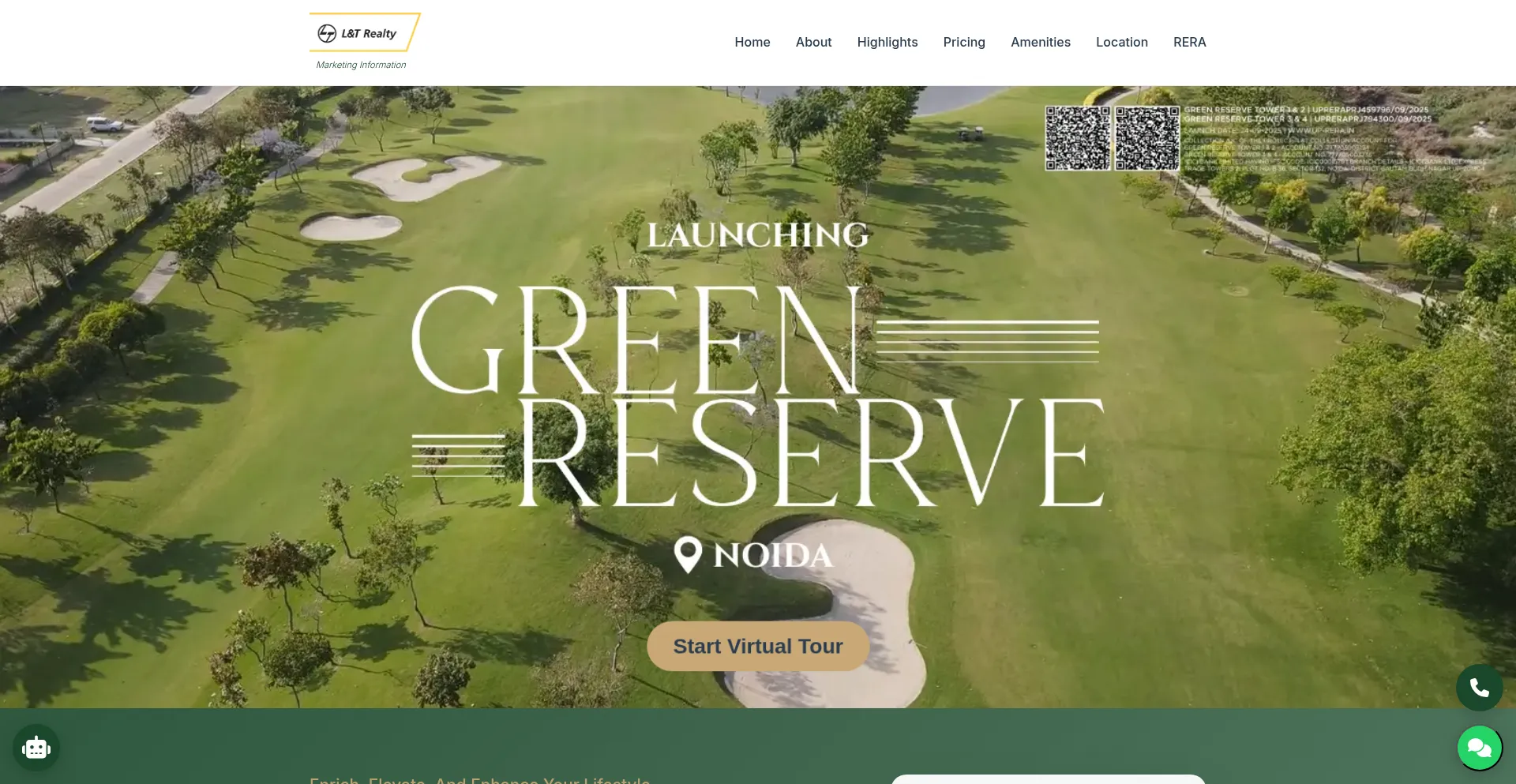Click the Green Reserve Tower RERA details text

pyautogui.click(x=1334, y=138)
